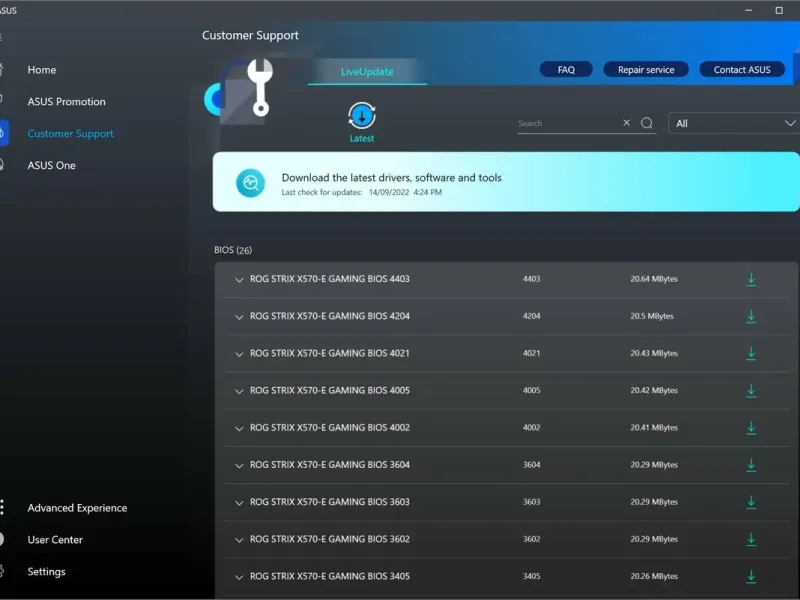The width and height of the screenshot is (800, 600).
Task: Download ROG STRIX X570-E BIOS 3603
Action: click(751, 502)
